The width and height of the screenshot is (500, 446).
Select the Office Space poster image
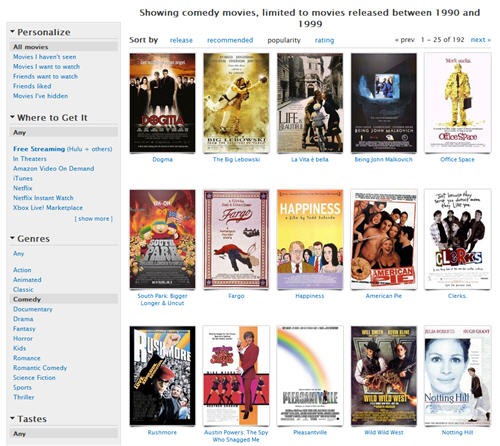tap(457, 103)
